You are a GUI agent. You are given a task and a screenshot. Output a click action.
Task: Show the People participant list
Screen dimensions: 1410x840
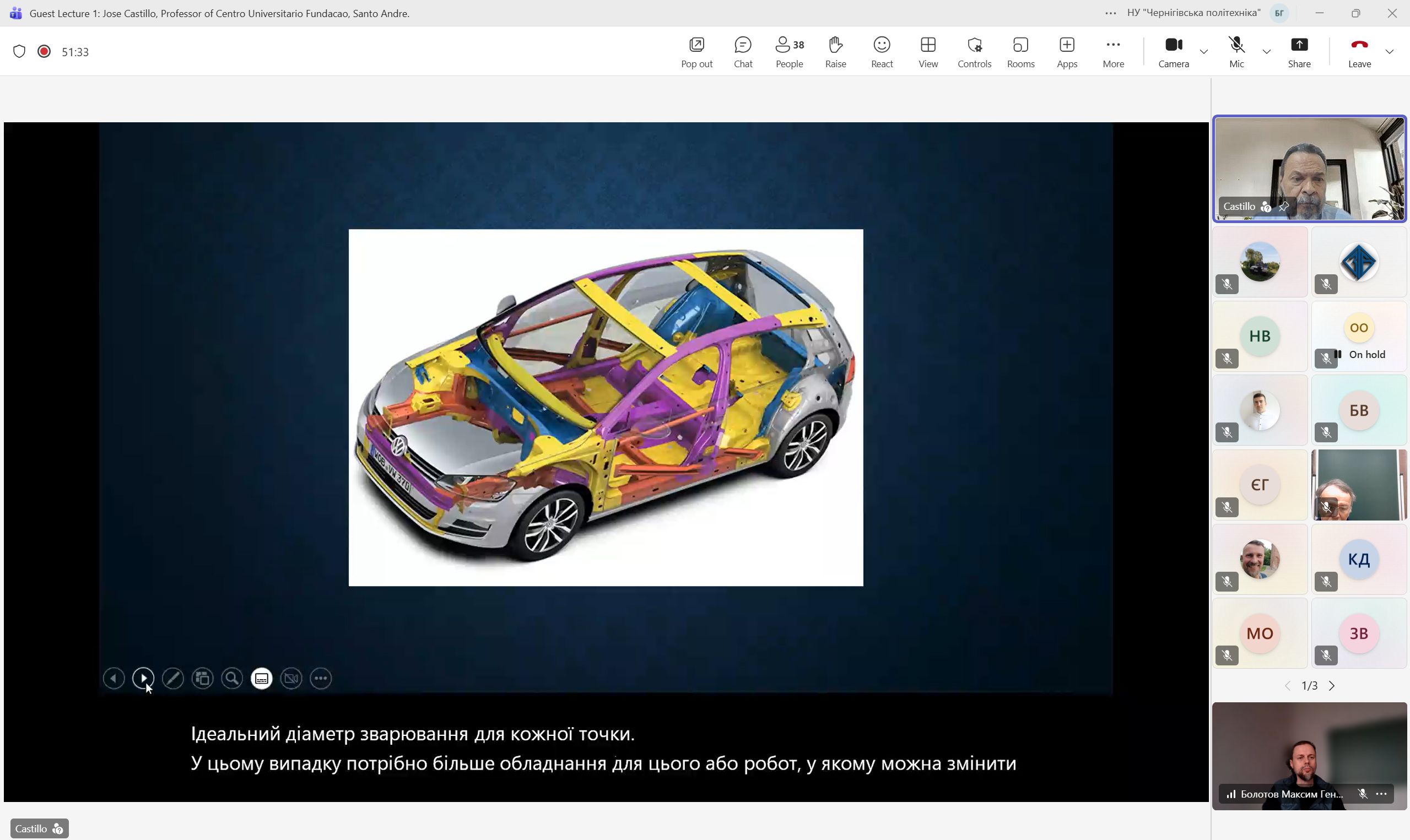(789, 52)
